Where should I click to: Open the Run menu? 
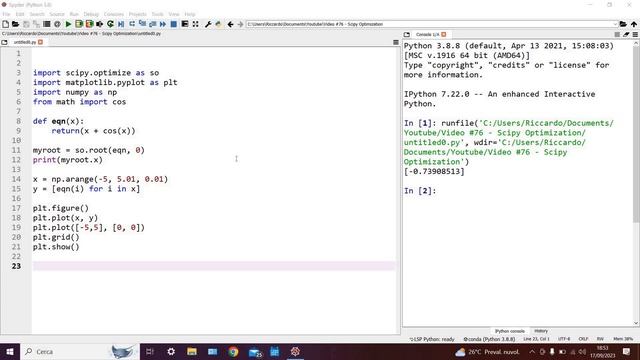pyautogui.click(x=74, y=14)
